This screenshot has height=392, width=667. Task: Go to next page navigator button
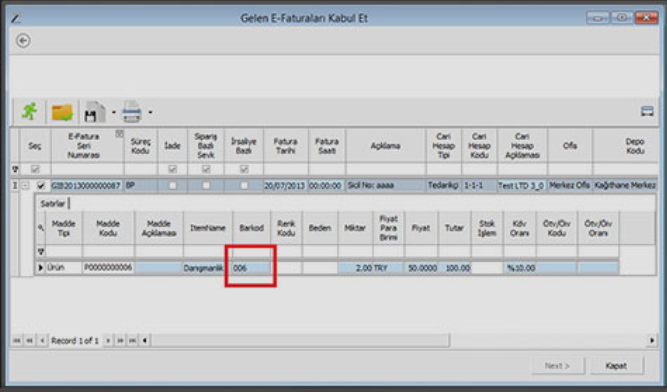pyautogui.click(x=120, y=341)
